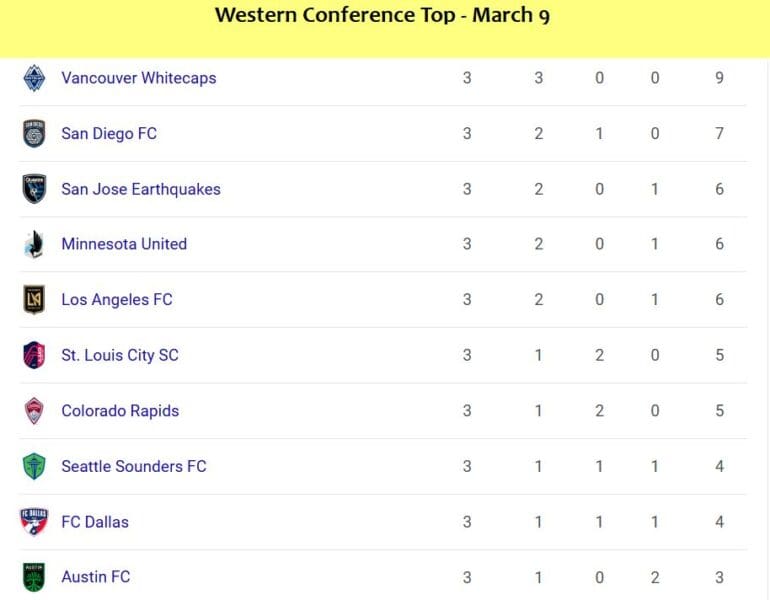Click the Los Angeles FC shield icon
This screenshot has width=770, height=600.
click(34, 300)
